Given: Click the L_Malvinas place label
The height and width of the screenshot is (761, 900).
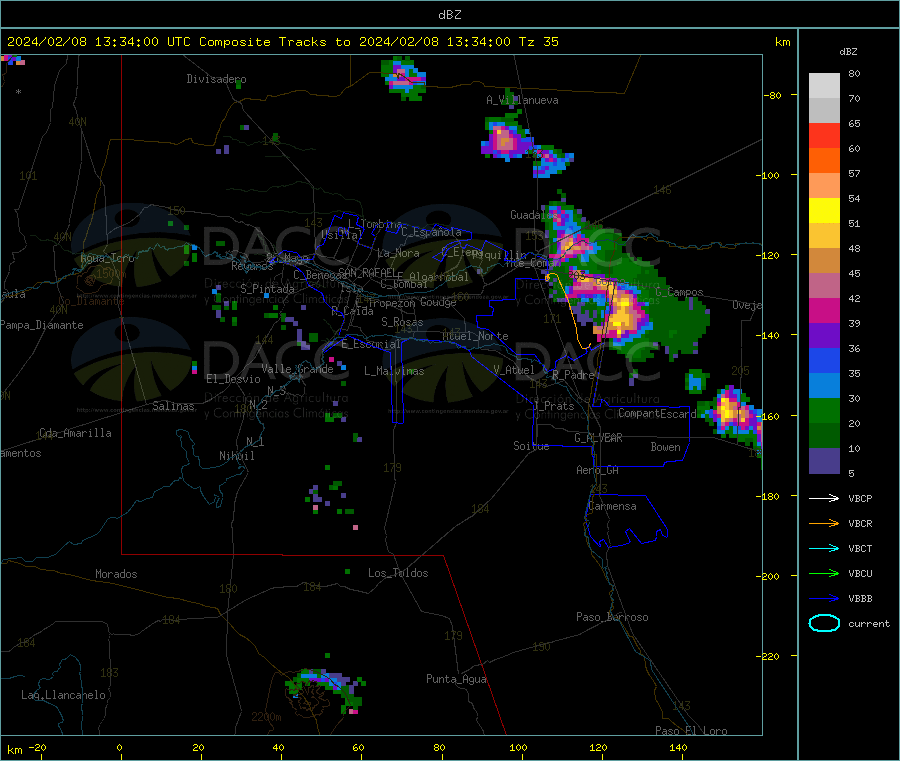Looking at the screenshot, I should click(x=394, y=371).
